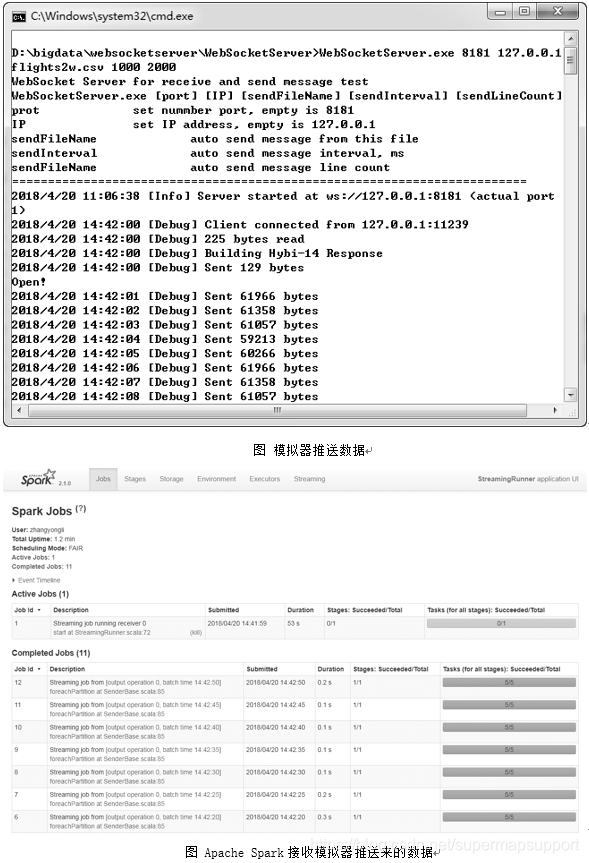This screenshot has height=863, width=589.
Task: Click the Spark logo
Action: coord(39,478)
